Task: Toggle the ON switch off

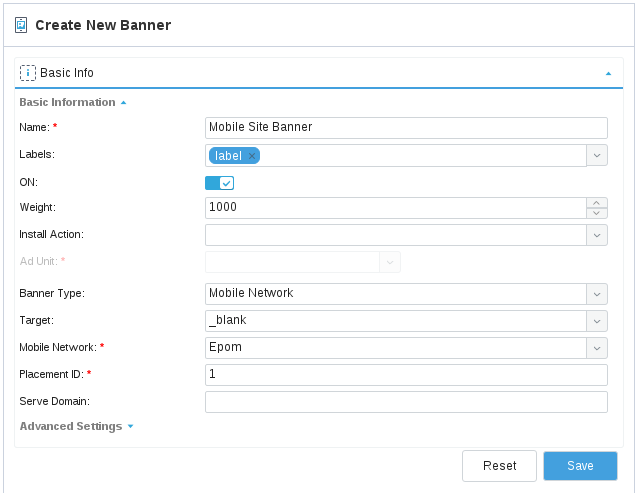Action: pyautogui.click(x=219, y=183)
